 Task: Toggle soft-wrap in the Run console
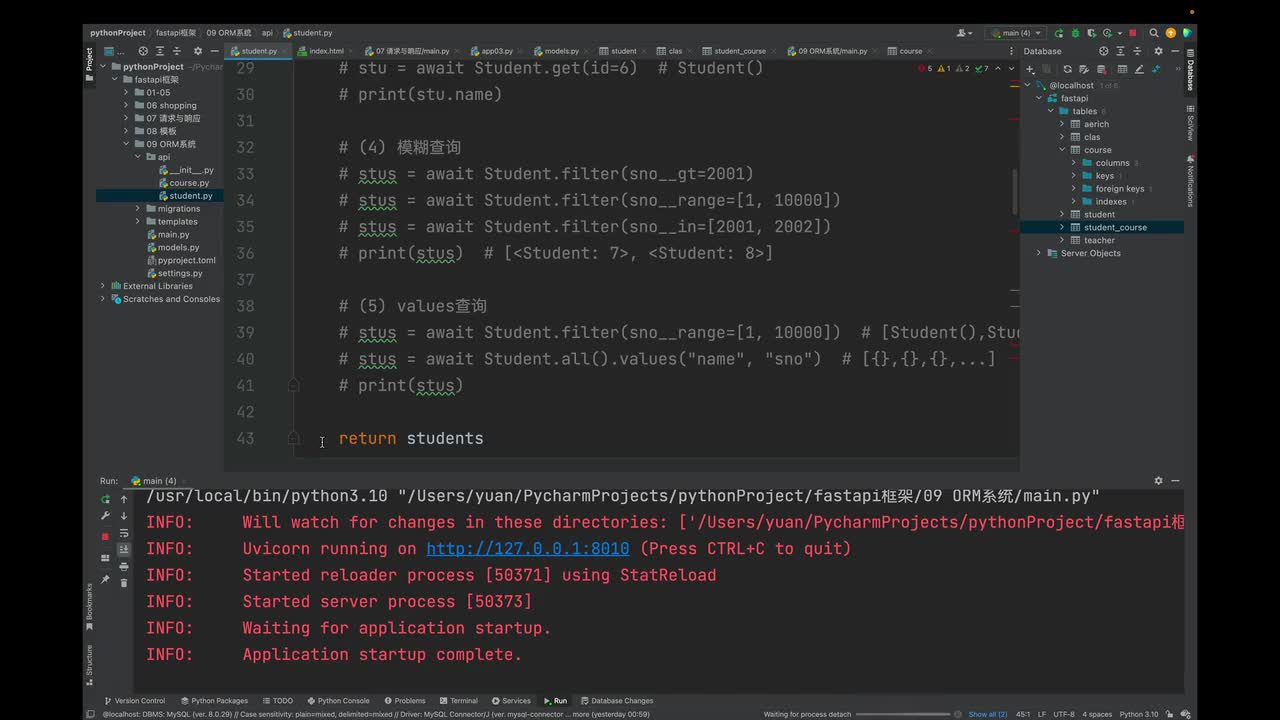(124, 532)
